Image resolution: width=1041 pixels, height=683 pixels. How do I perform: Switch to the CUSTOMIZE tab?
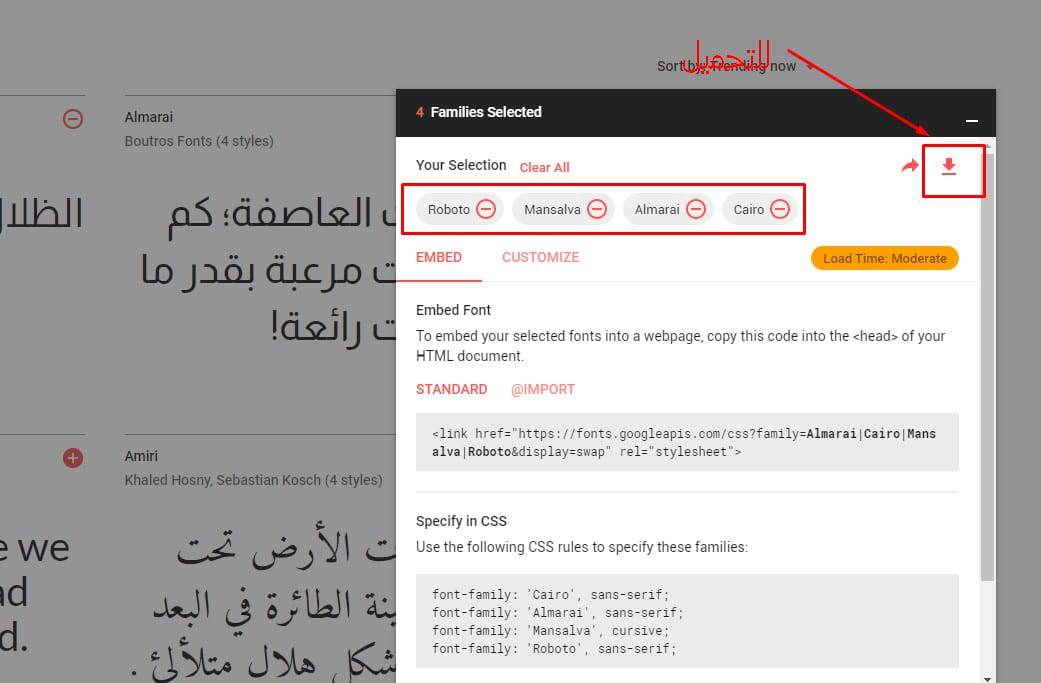[540, 258]
